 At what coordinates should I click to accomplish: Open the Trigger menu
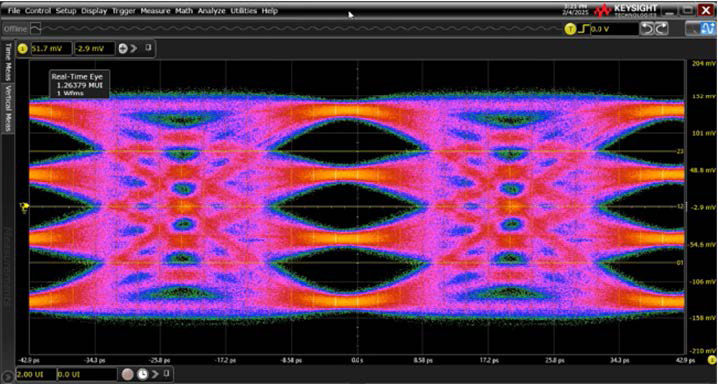point(124,11)
